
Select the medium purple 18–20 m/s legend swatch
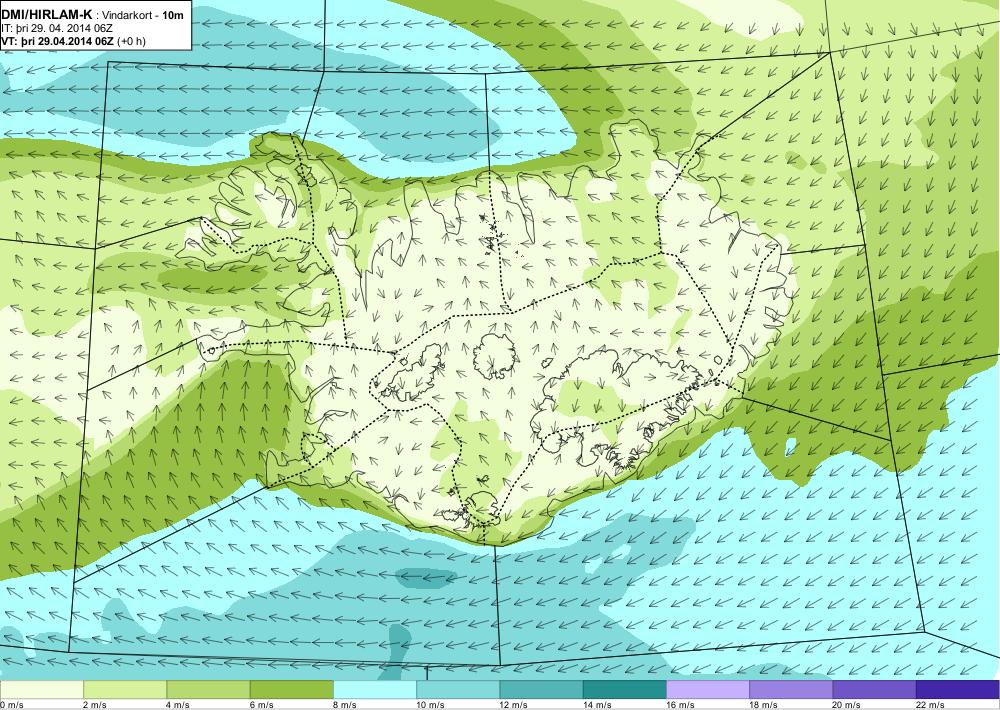click(791, 690)
